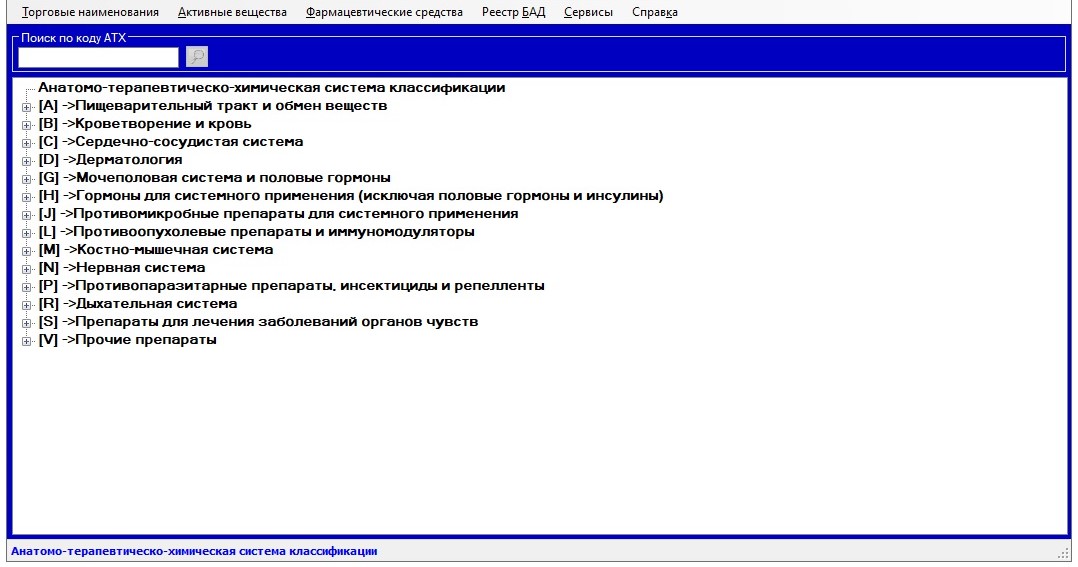1078x567 pixels.
Task: Open the Фармацевтические средства menu
Action: pyautogui.click(x=384, y=12)
